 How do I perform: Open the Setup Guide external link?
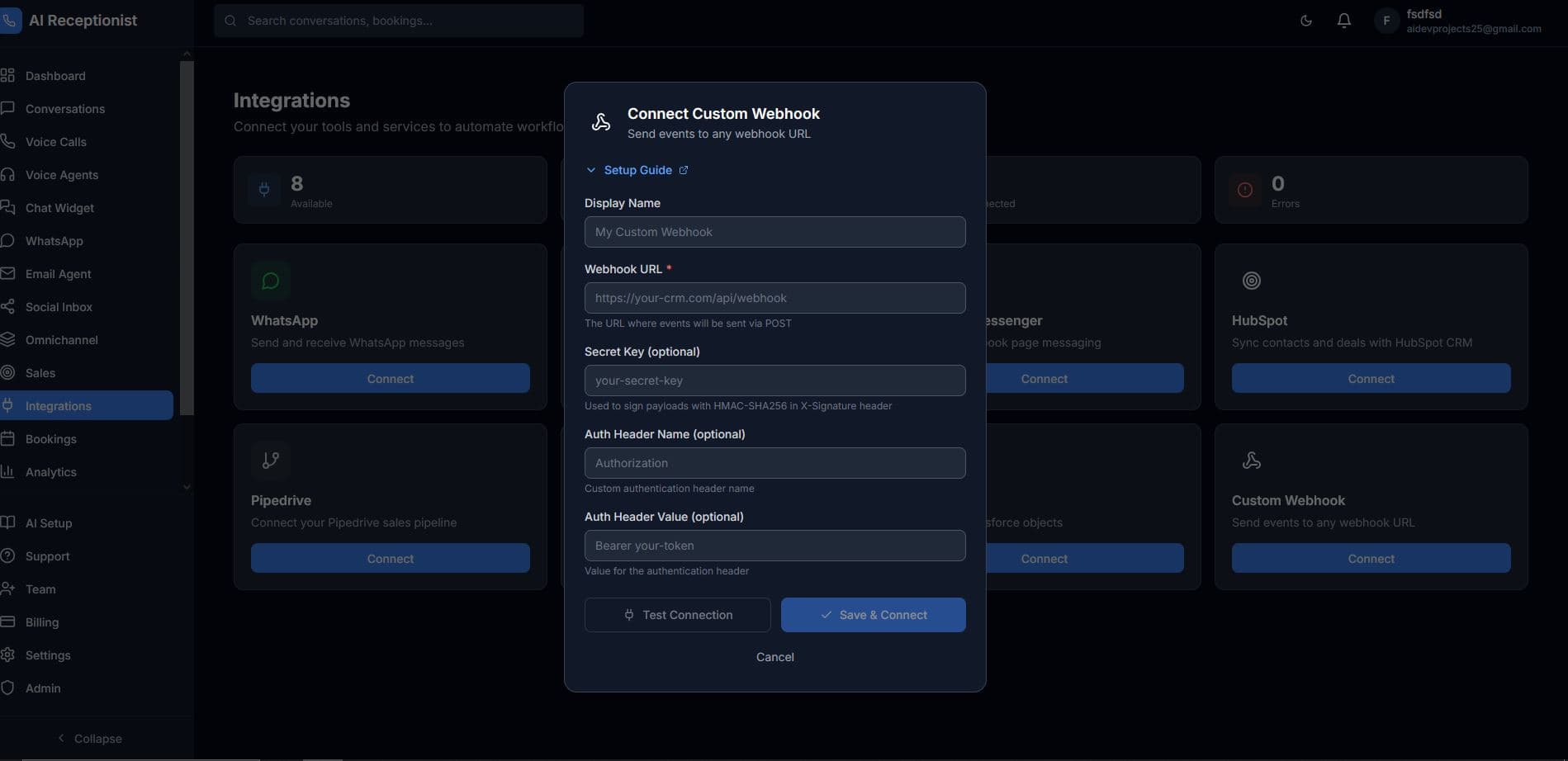coord(684,169)
